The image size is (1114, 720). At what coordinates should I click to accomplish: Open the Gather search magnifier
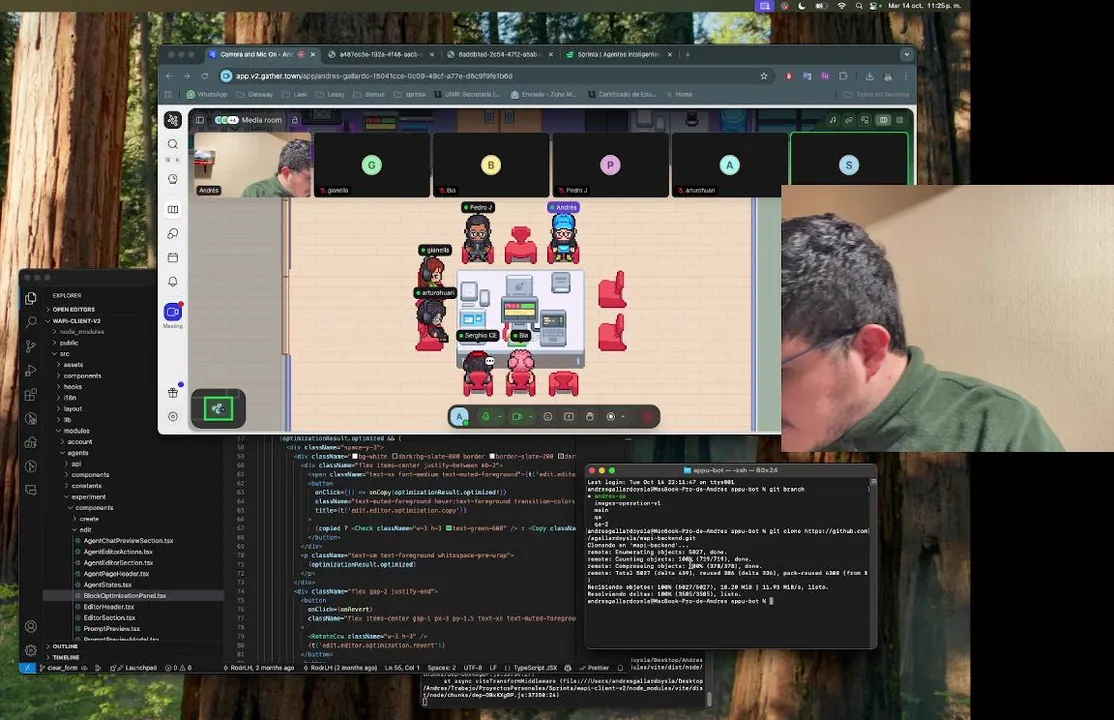click(x=173, y=144)
